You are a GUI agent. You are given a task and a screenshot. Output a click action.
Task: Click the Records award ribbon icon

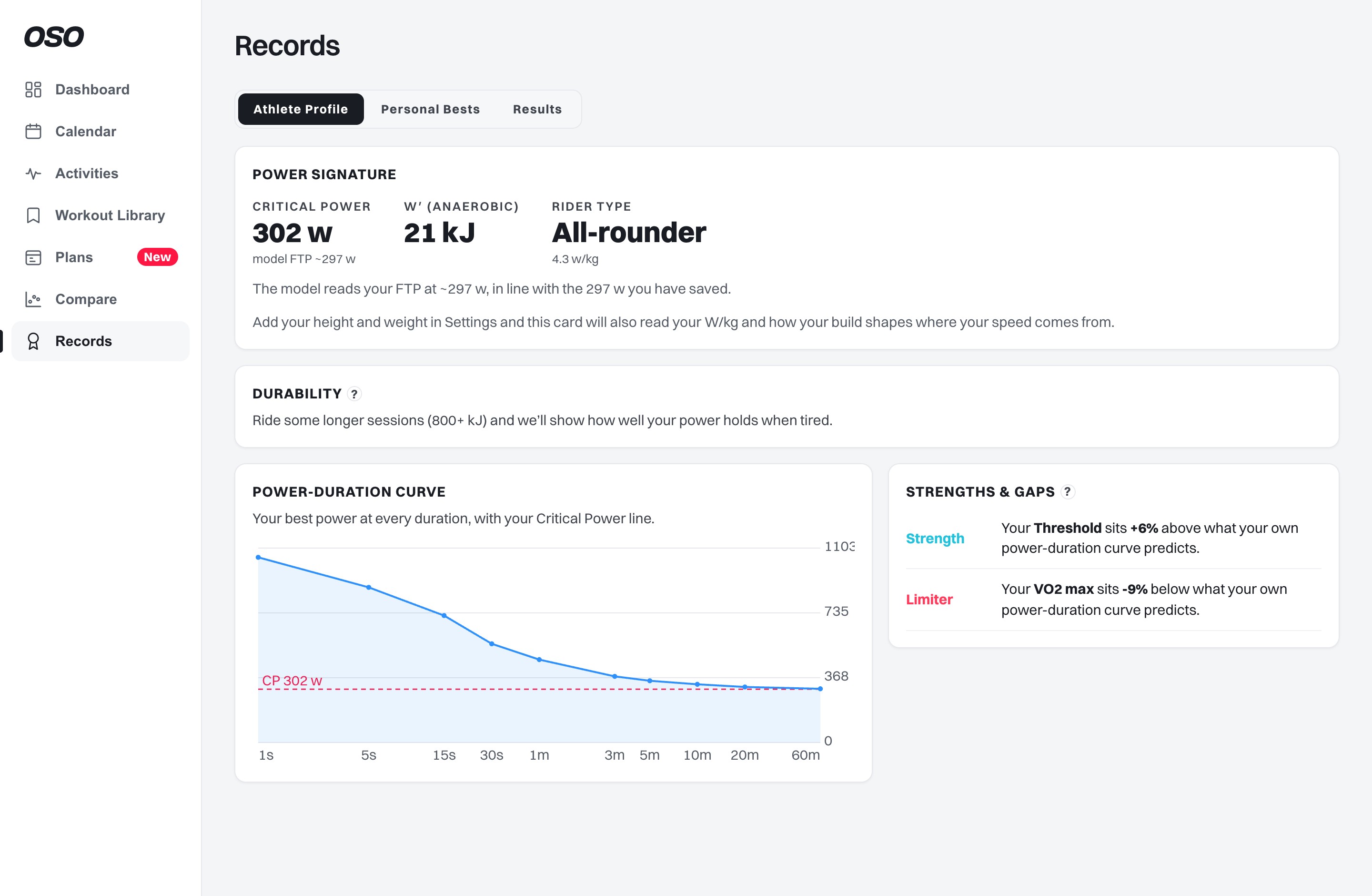click(33, 341)
